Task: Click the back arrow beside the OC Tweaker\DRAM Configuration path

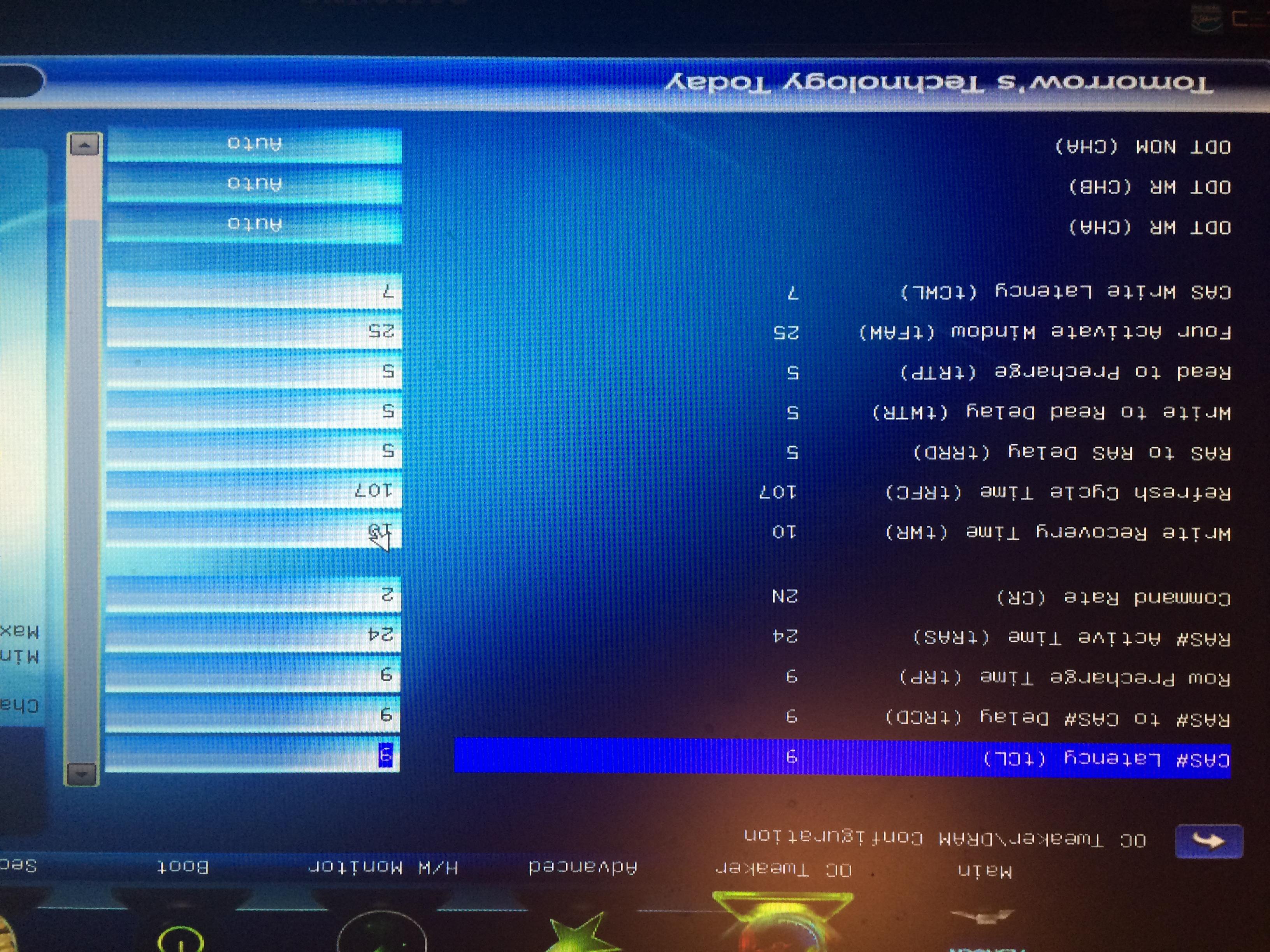Action: click(x=1208, y=841)
